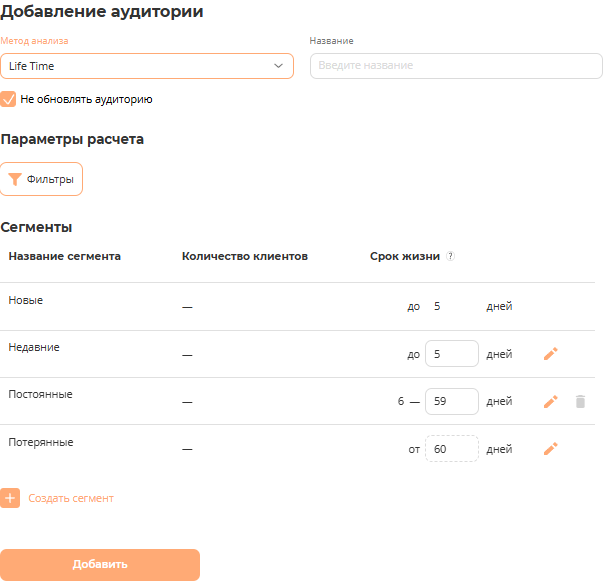
Task: Click the Добавить button
Action: 100,565
